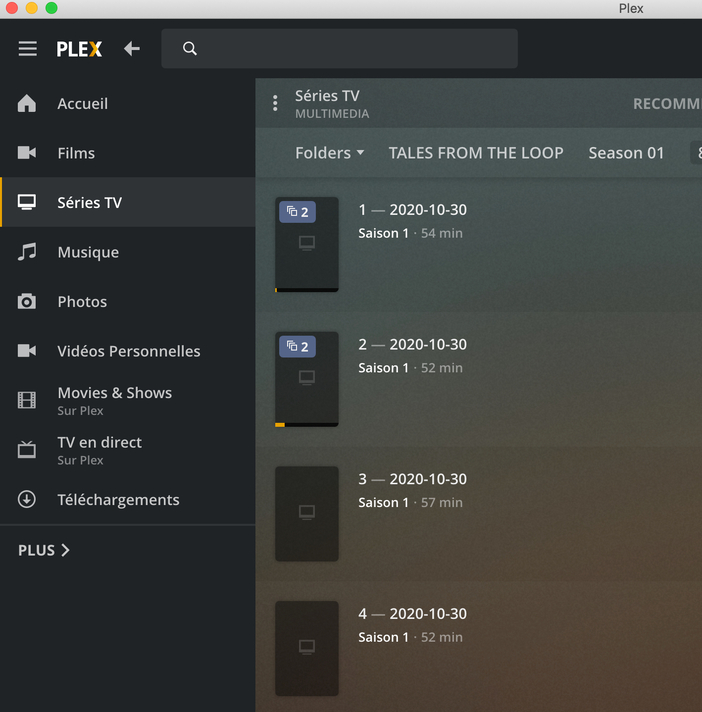Open Séries TV library options dots

coord(275,103)
